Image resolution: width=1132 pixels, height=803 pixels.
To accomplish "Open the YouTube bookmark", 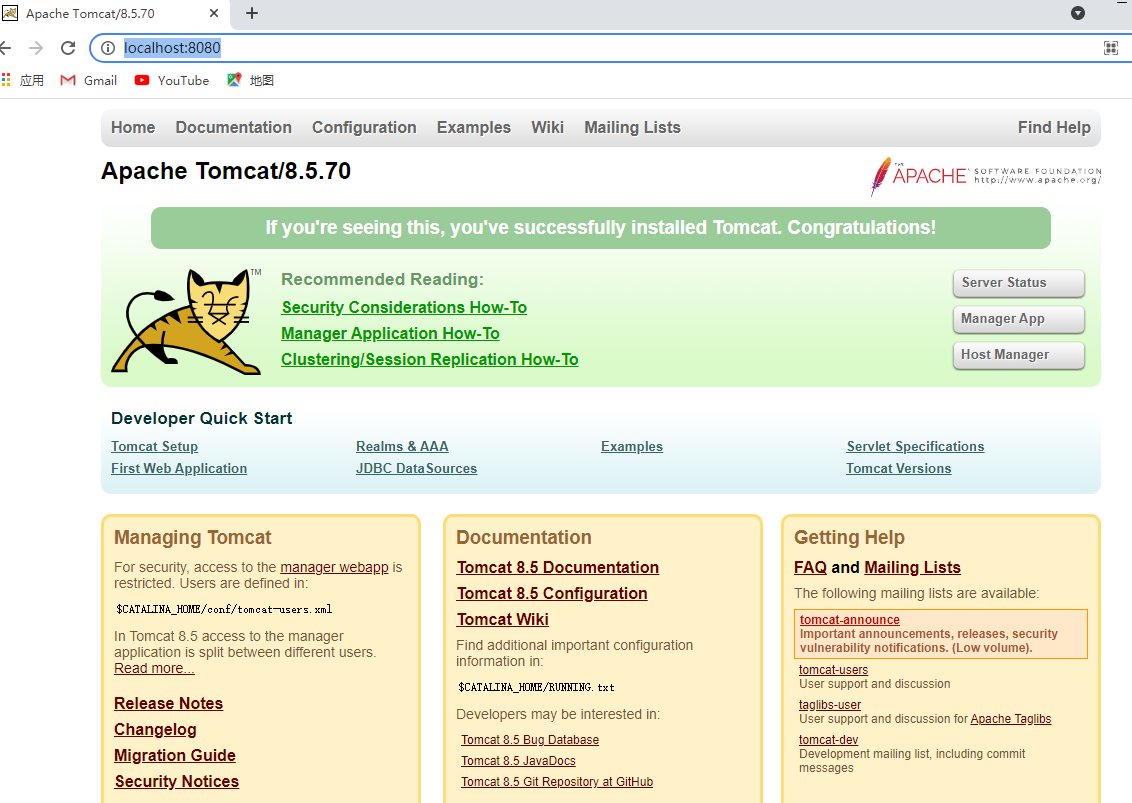I will (x=171, y=80).
